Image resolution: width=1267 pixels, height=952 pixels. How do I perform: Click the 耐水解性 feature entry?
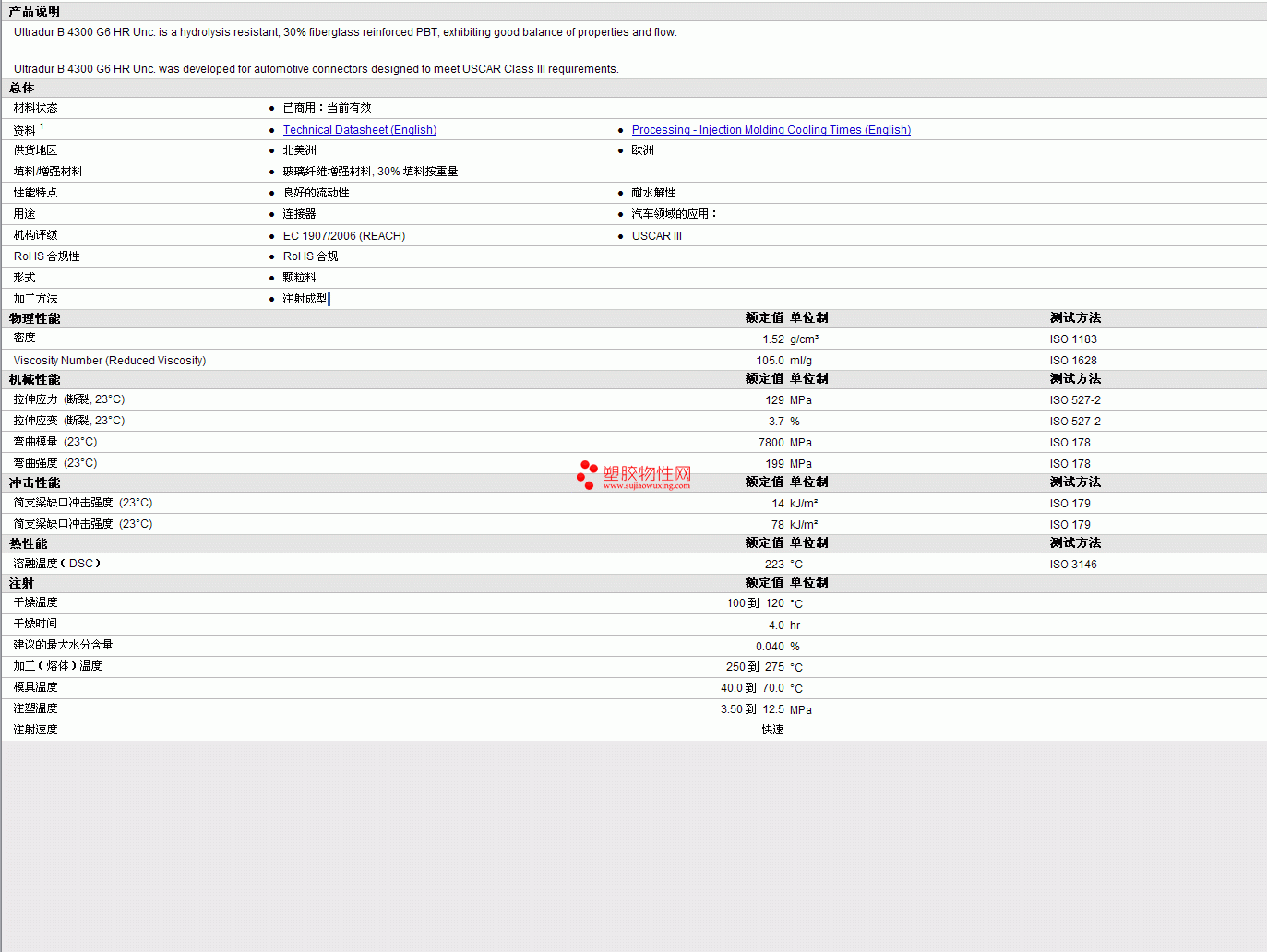click(x=653, y=193)
